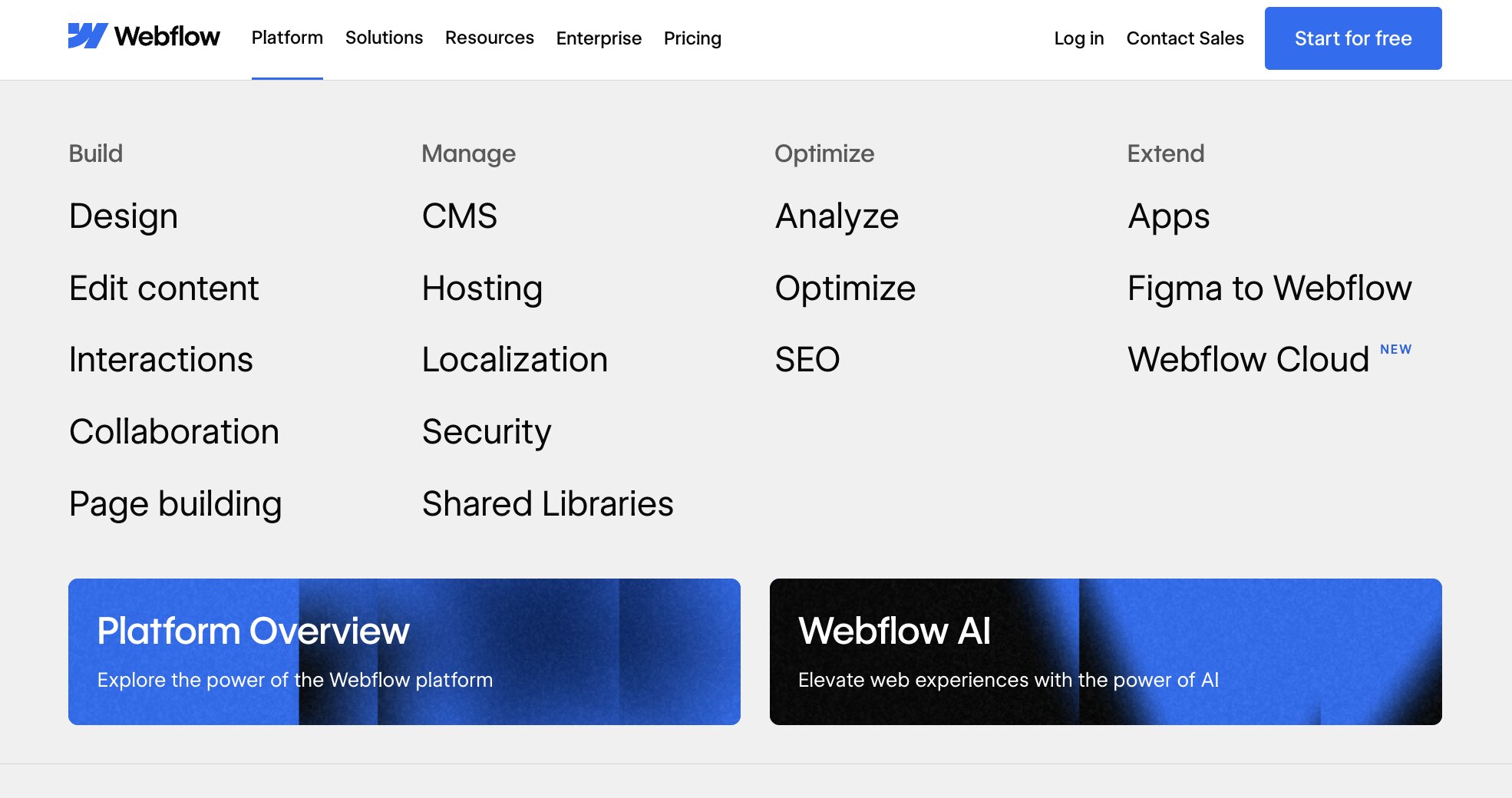Viewport: 1512px width, 798px height.
Task: Select Hosting under Manage
Action: click(482, 288)
